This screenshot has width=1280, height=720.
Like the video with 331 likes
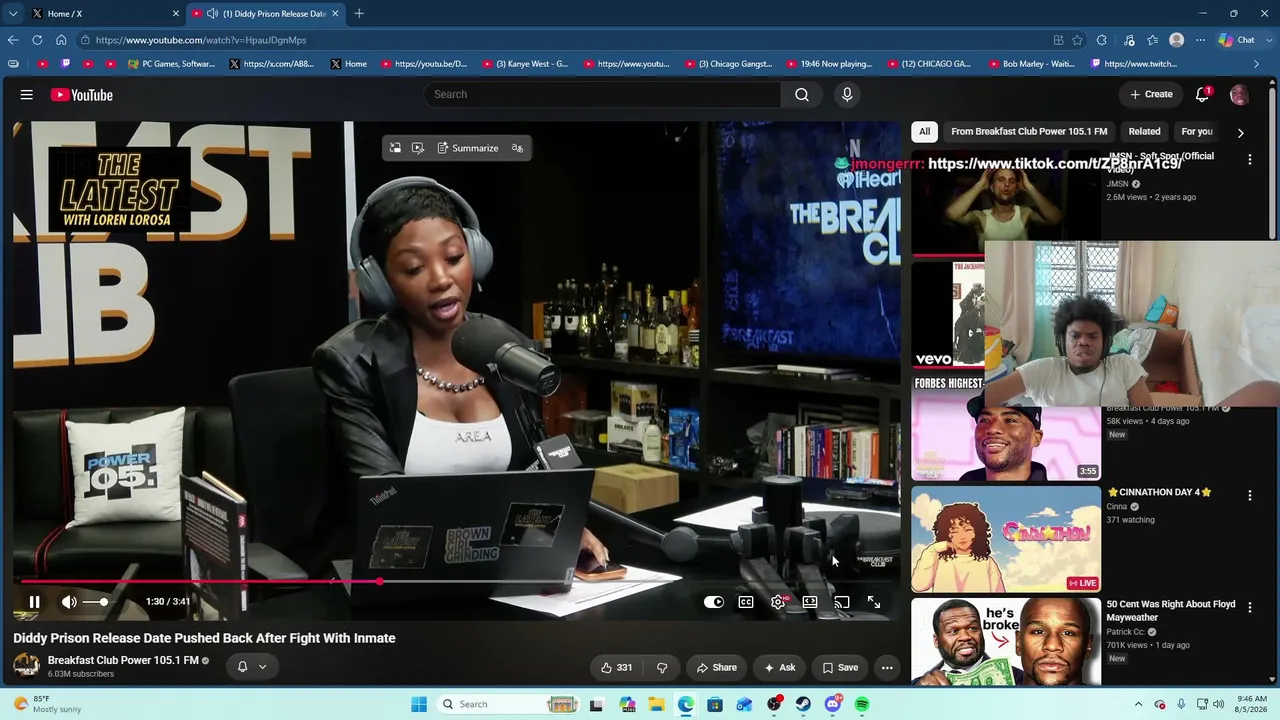point(616,667)
